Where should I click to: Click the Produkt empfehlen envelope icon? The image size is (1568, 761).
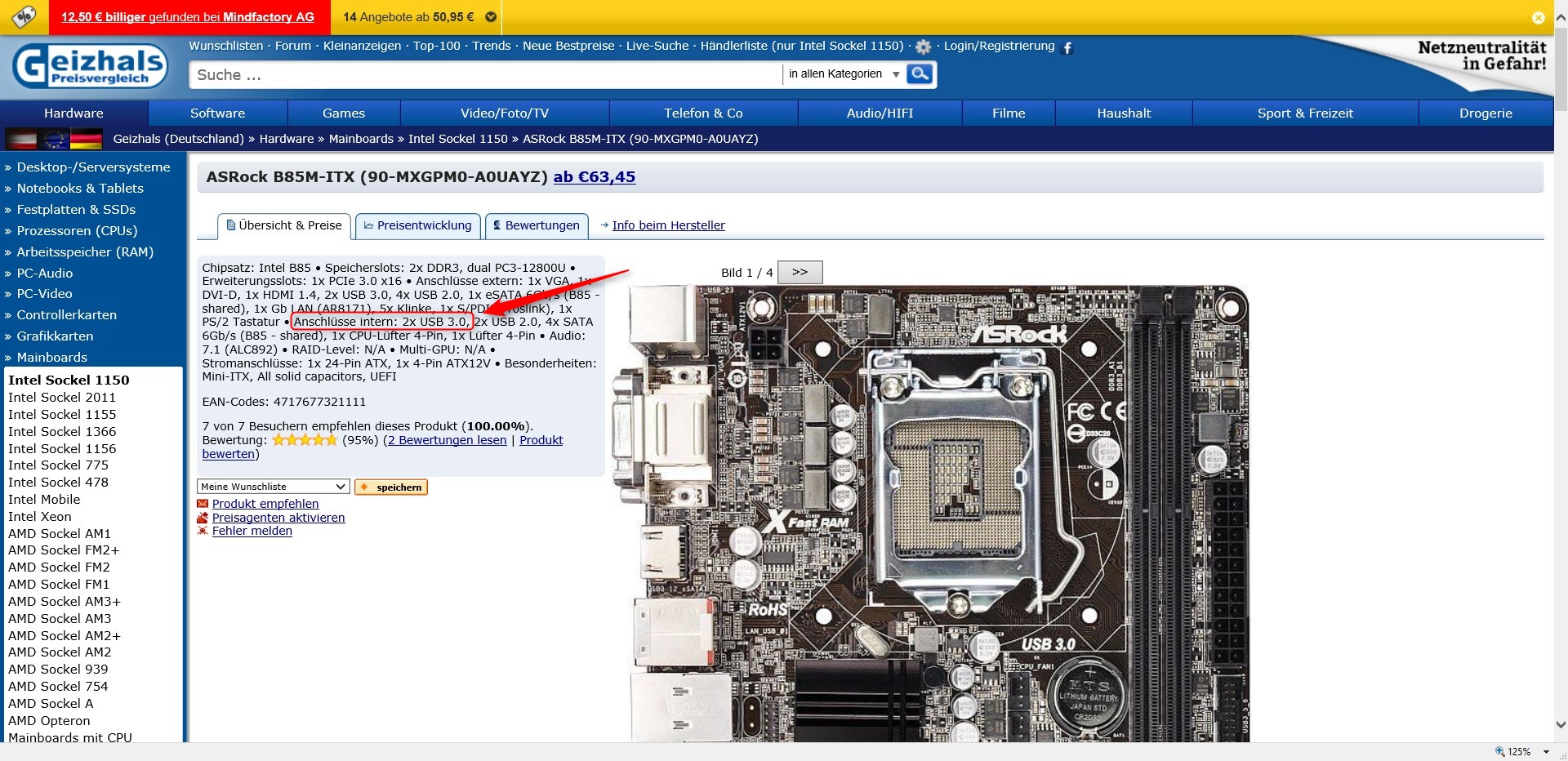(x=203, y=504)
